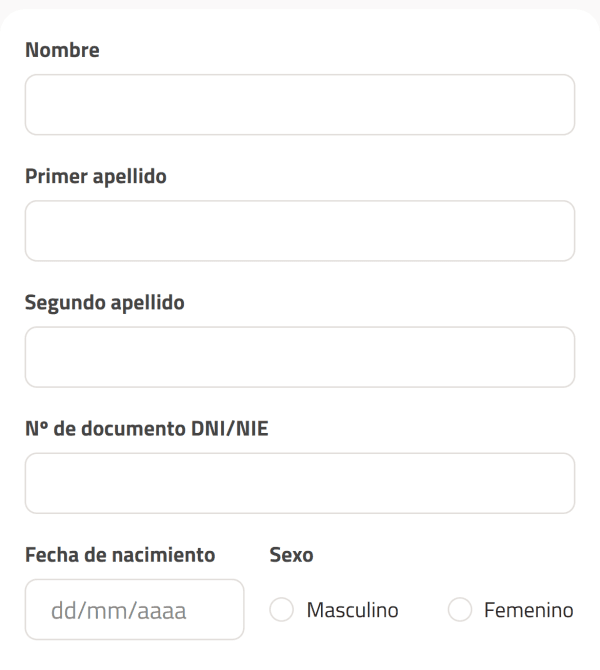Click the dd/mm/aaaa placeholder text
This screenshot has width=600, height=670.
tap(119, 609)
